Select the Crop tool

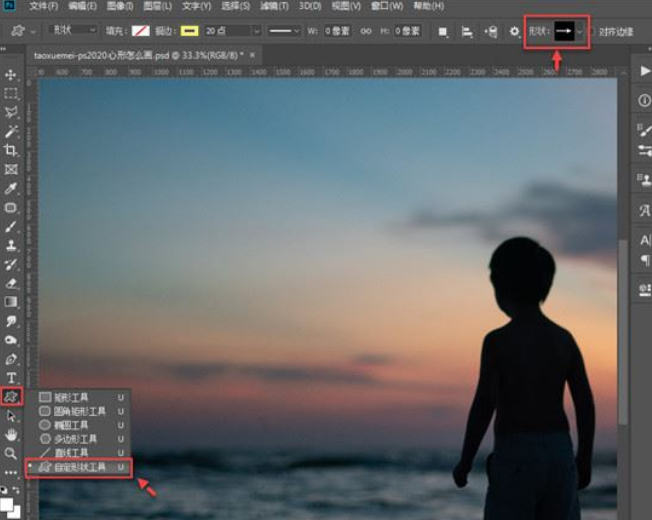tap(11, 150)
